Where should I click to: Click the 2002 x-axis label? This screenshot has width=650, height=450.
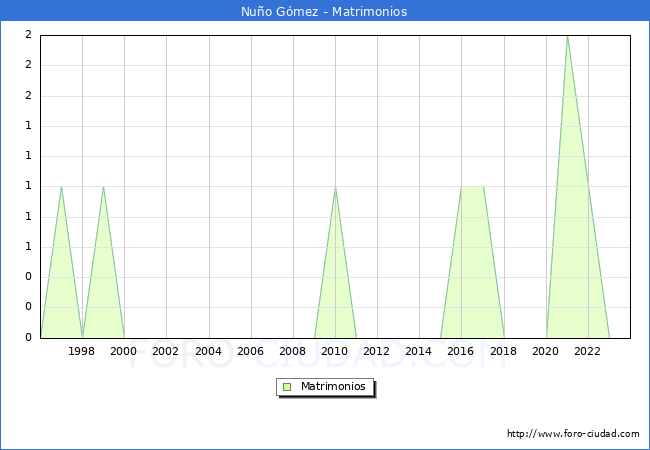click(x=166, y=351)
